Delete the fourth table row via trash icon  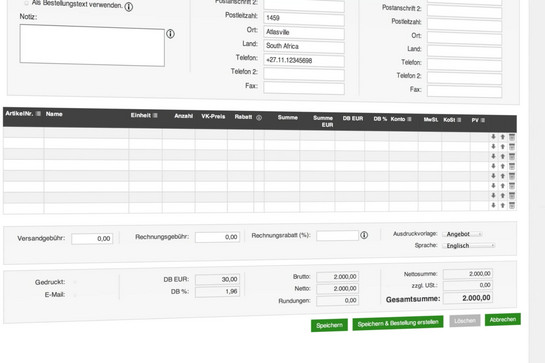(x=512, y=166)
